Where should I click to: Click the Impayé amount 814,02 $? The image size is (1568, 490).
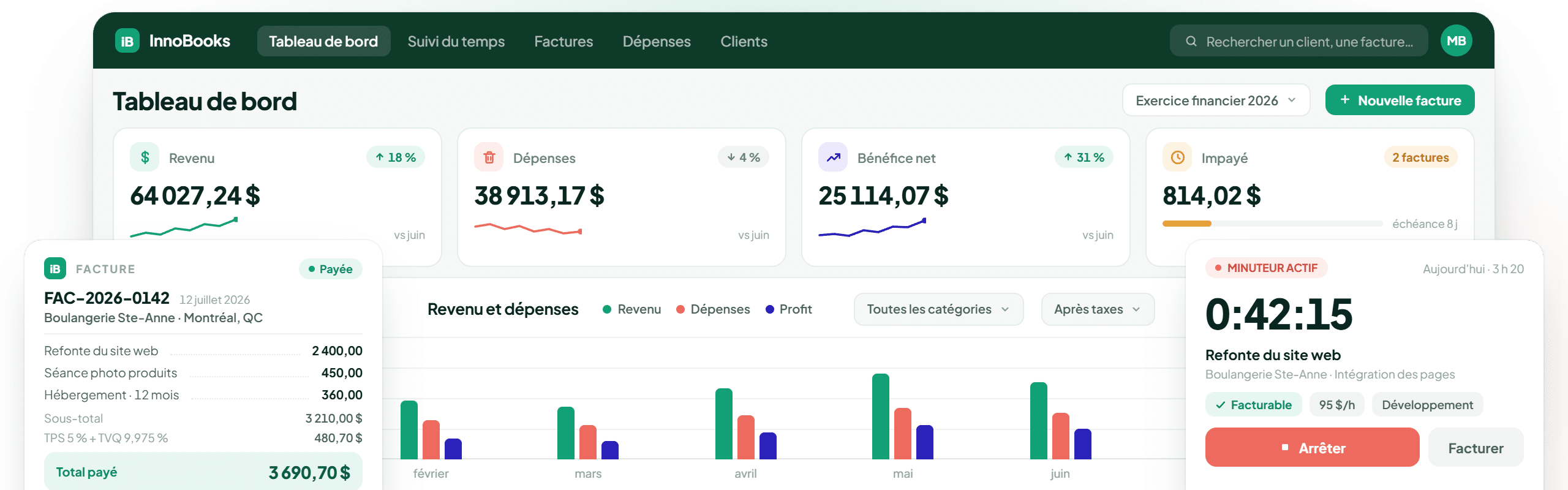point(1212,196)
